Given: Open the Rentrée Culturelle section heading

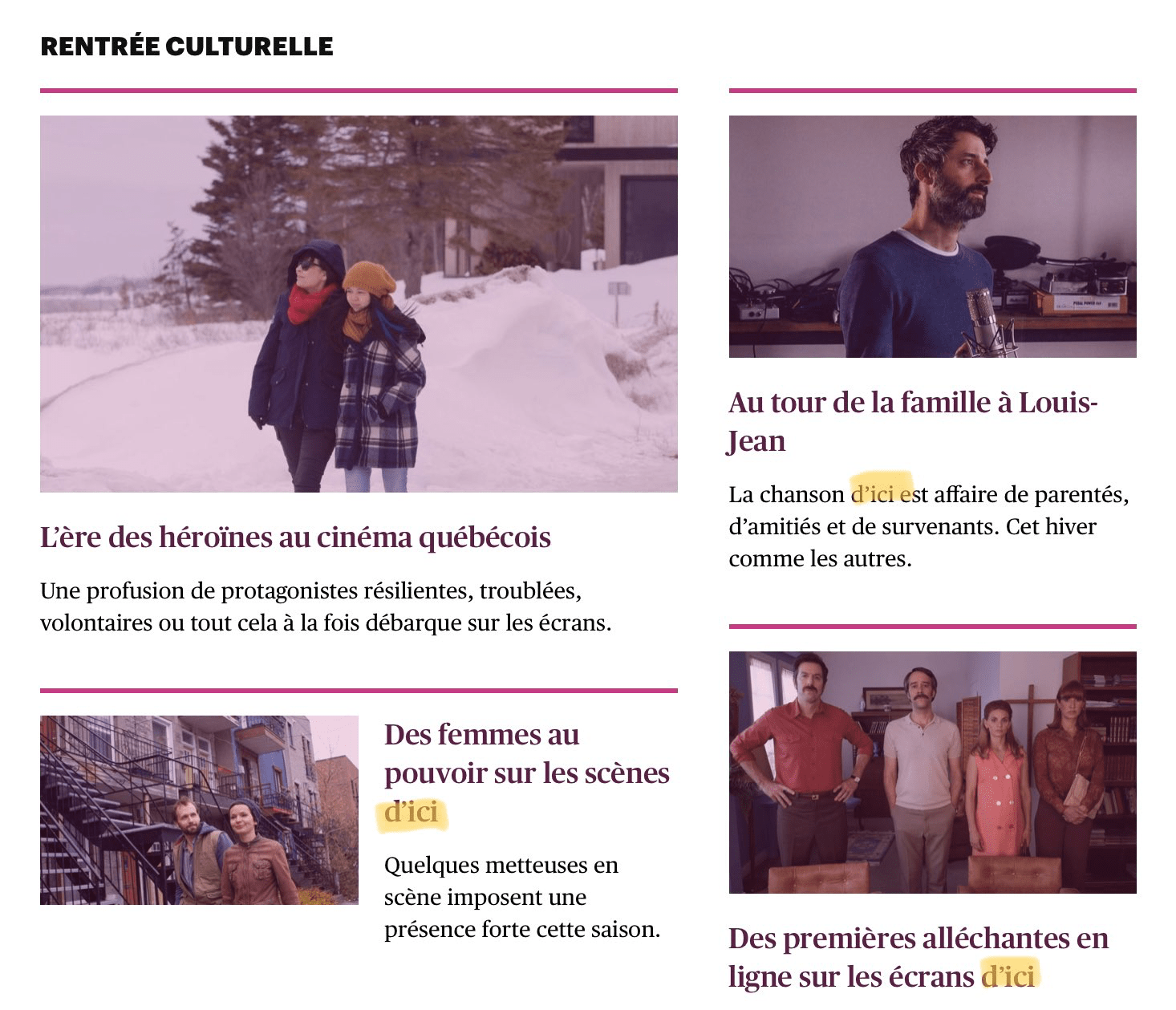Looking at the screenshot, I should tap(186, 47).
